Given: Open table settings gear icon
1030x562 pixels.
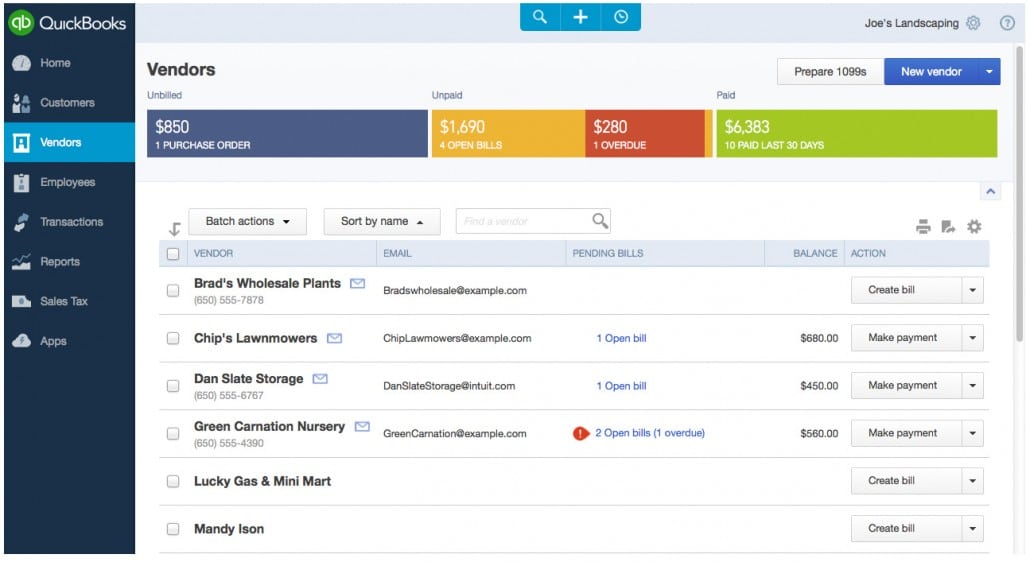Looking at the screenshot, I should point(974,227).
